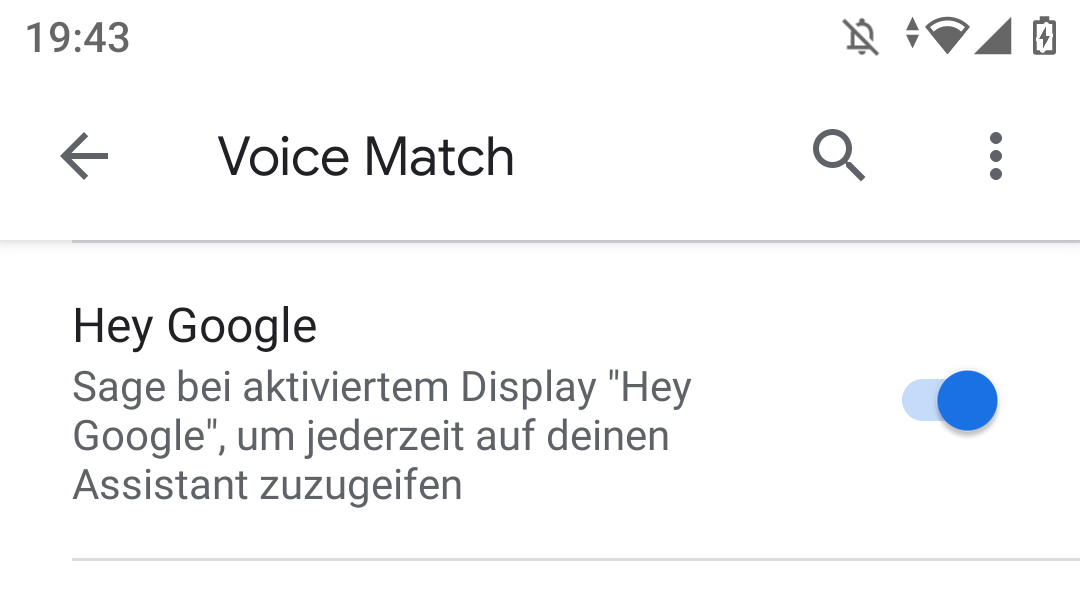Tap the "Google", um jederzeit auf deinen" line
Screen dimensions: 1080x589
click(371, 436)
